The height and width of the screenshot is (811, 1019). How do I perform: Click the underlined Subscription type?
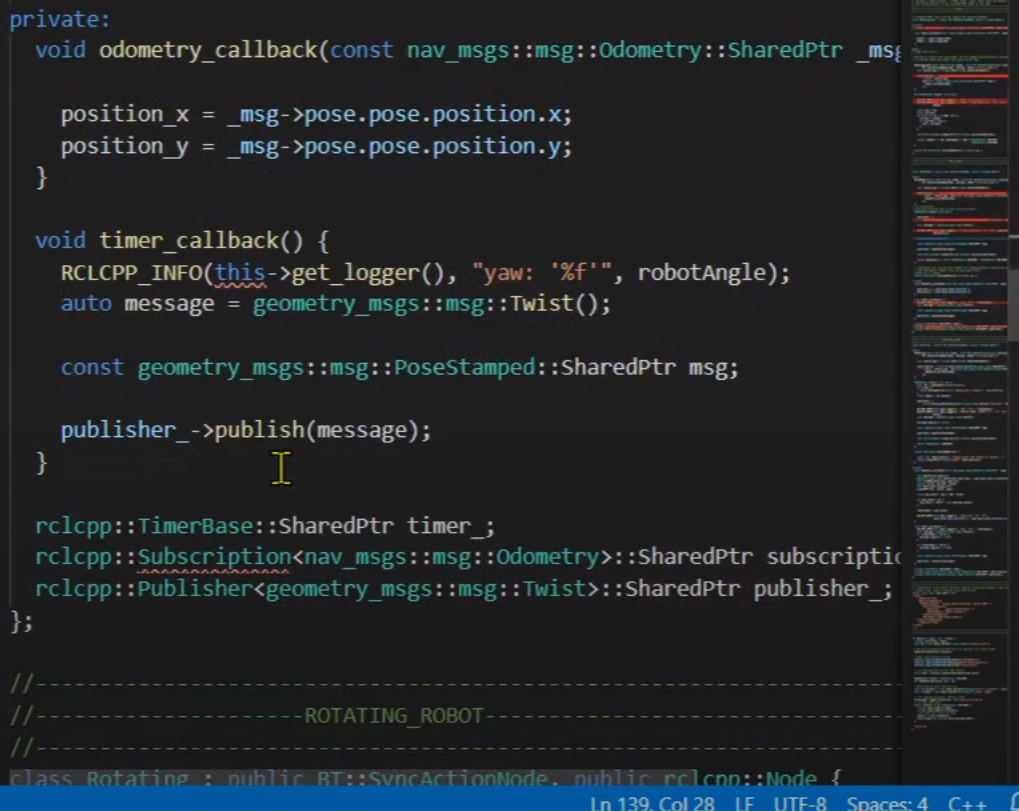[214, 557]
